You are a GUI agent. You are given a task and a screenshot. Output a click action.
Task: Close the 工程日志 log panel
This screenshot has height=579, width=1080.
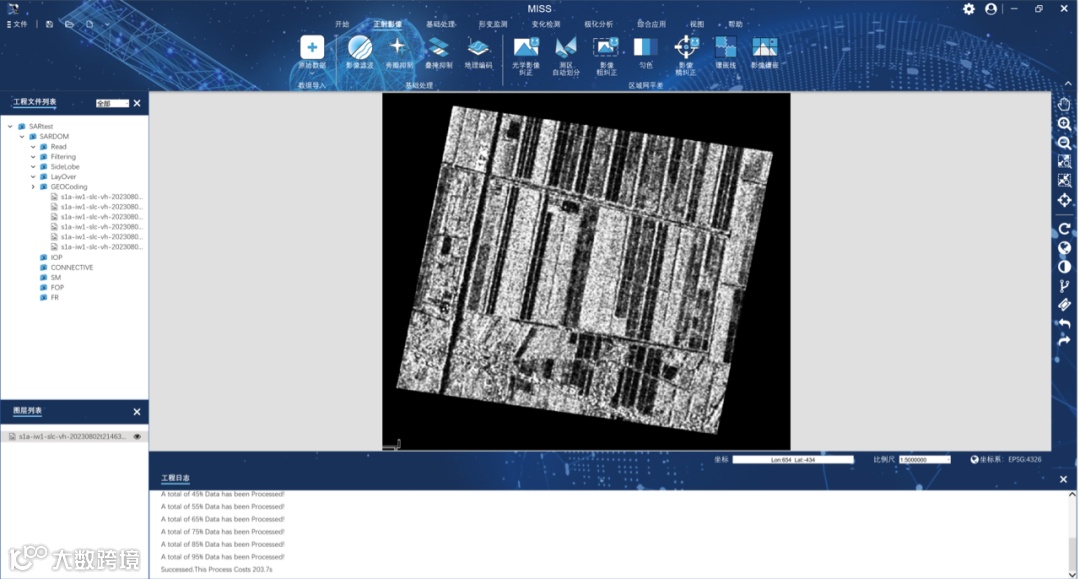click(x=1063, y=480)
